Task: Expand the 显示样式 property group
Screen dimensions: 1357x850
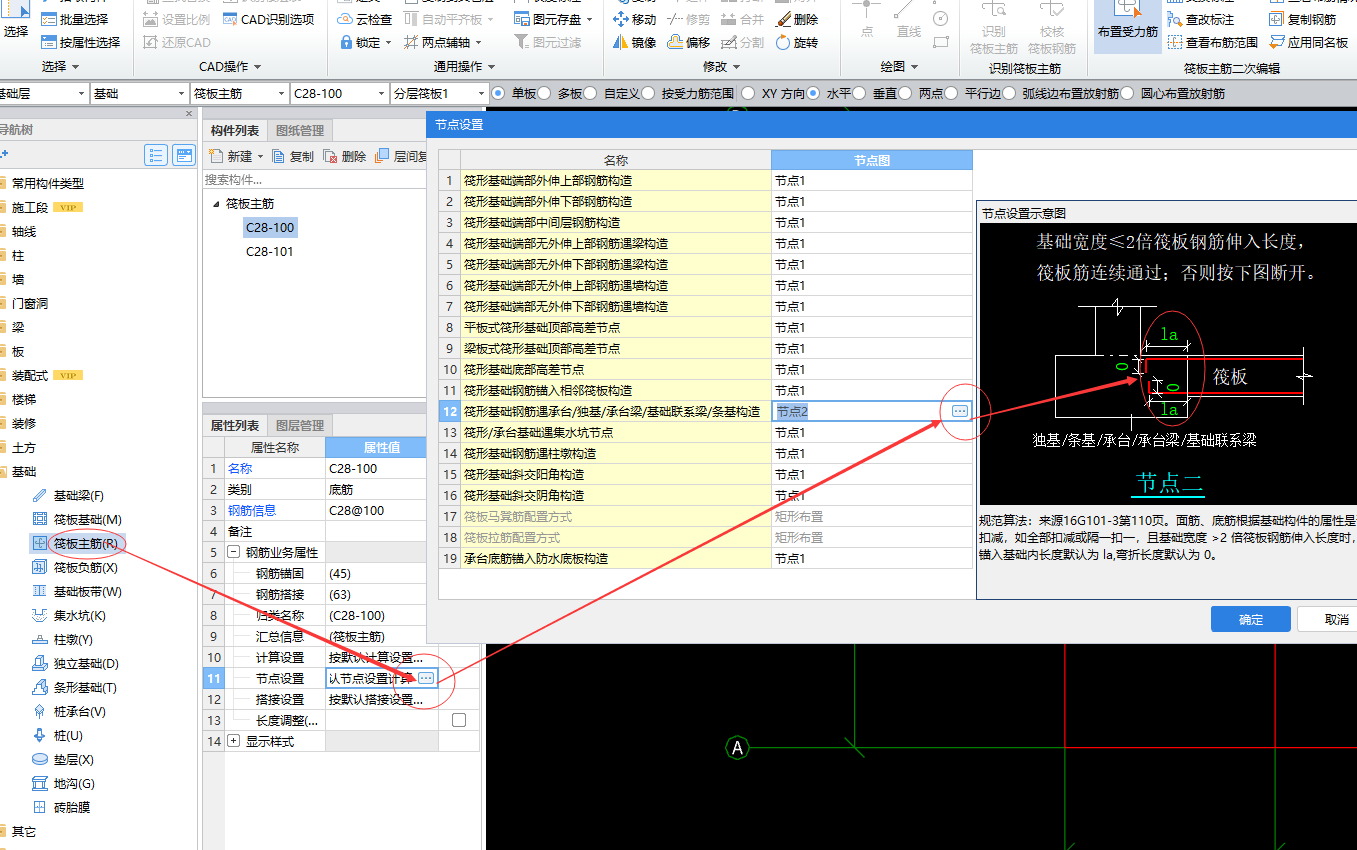Action: click(x=234, y=741)
